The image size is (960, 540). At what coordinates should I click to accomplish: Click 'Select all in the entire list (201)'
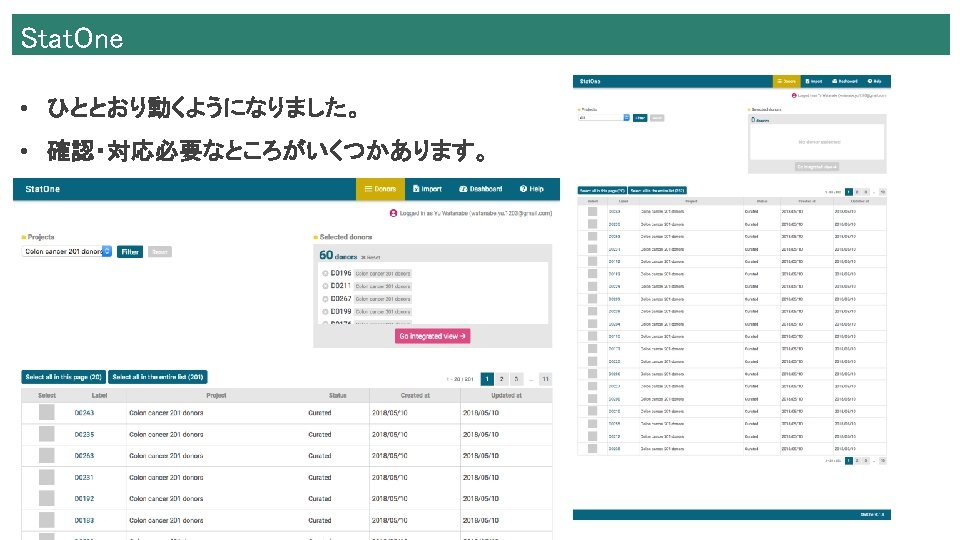[x=158, y=377]
